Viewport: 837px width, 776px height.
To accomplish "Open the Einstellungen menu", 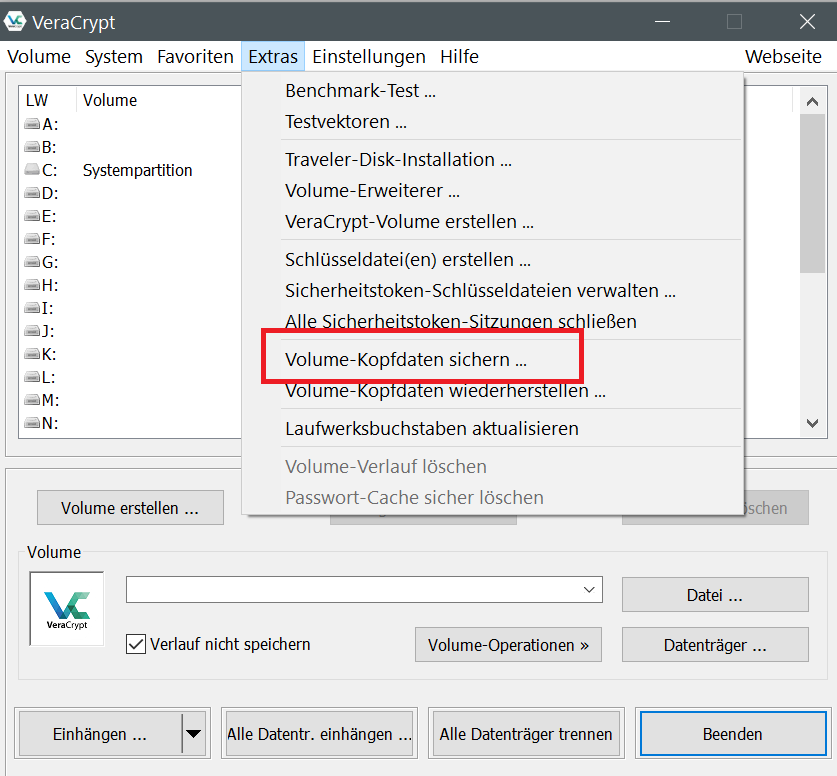I will (369, 57).
